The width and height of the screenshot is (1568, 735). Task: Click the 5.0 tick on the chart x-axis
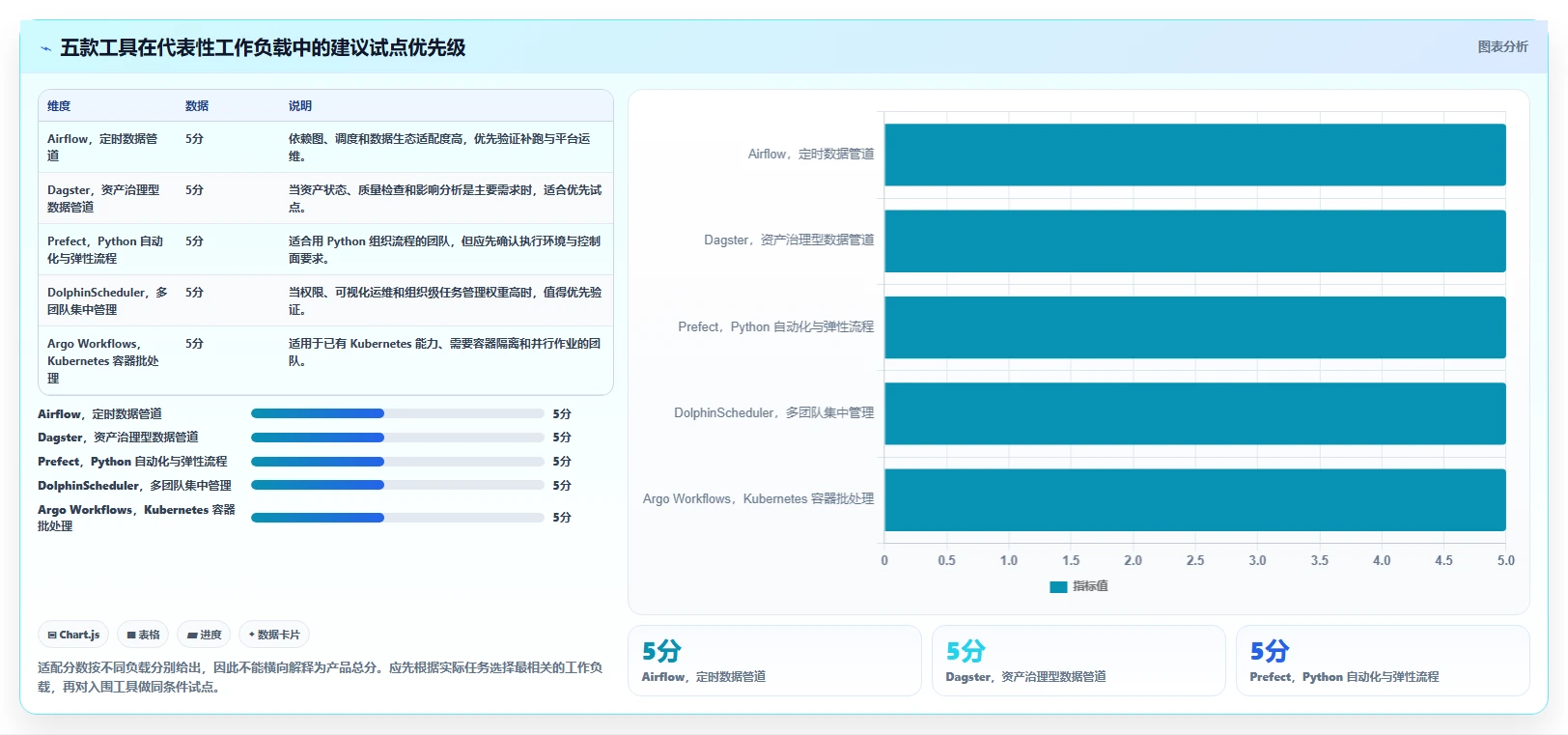(x=1506, y=560)
